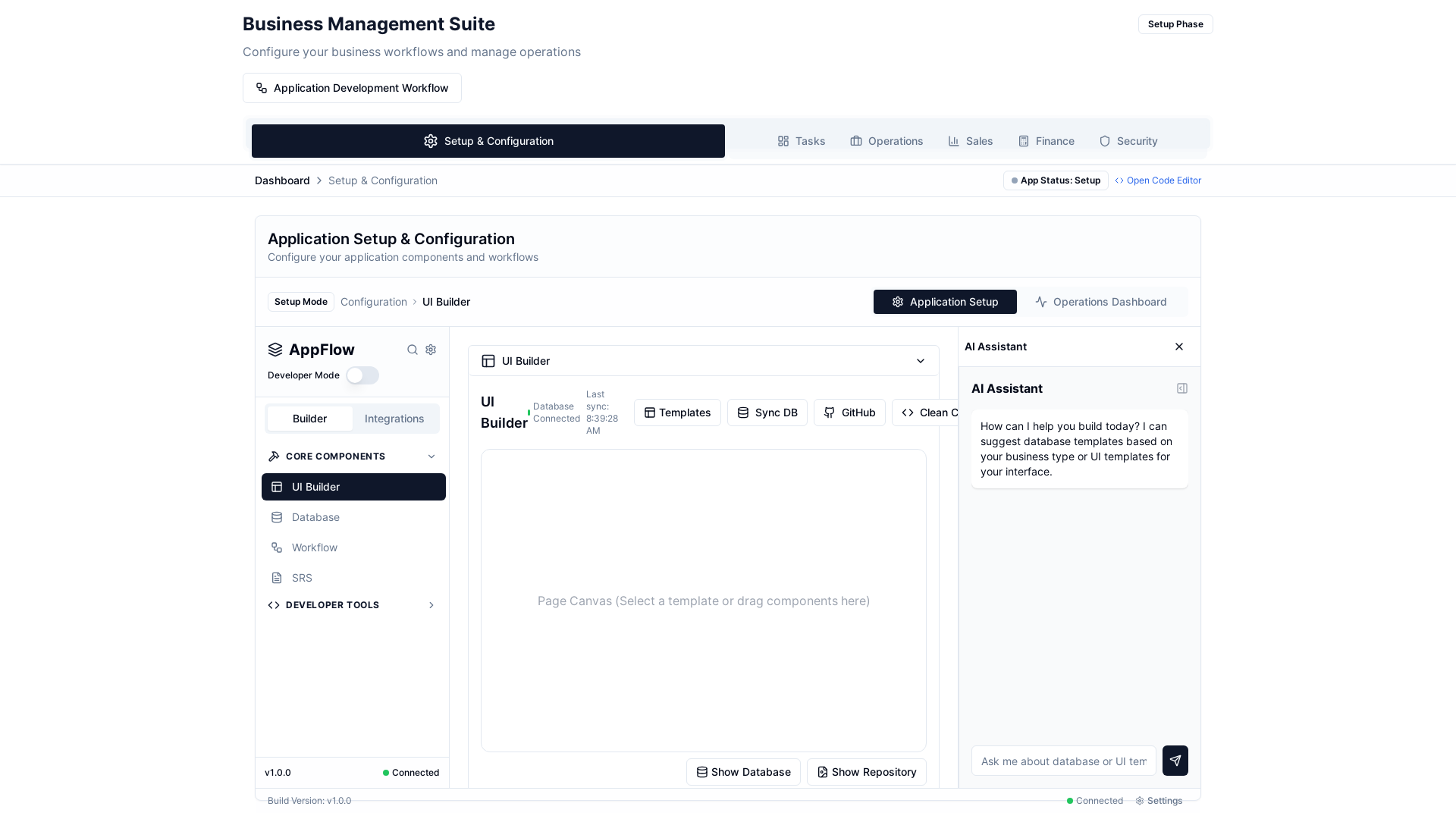Screen dimensions: 1456x819
Task: Expand the Developer Tools section
Action: pos(431,605)
